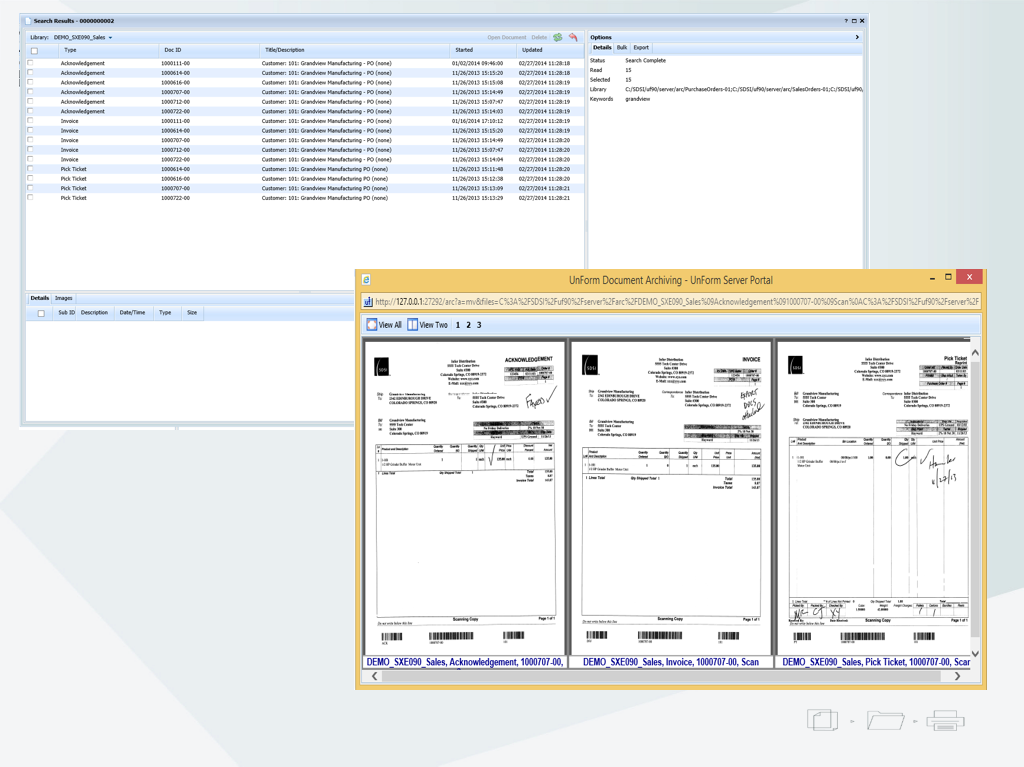Image resolution: width=1024 pixels, height=767 pixels.
Task: Go to page 1 in document viewer
Action: [x=458, y=325]
